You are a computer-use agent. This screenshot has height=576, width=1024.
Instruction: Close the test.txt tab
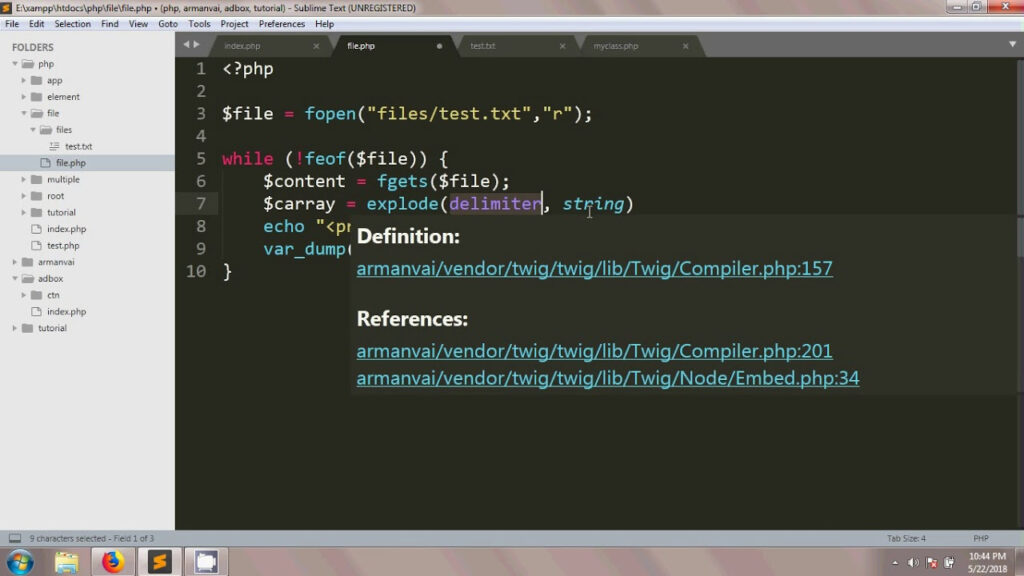click(x=562, y=46)
